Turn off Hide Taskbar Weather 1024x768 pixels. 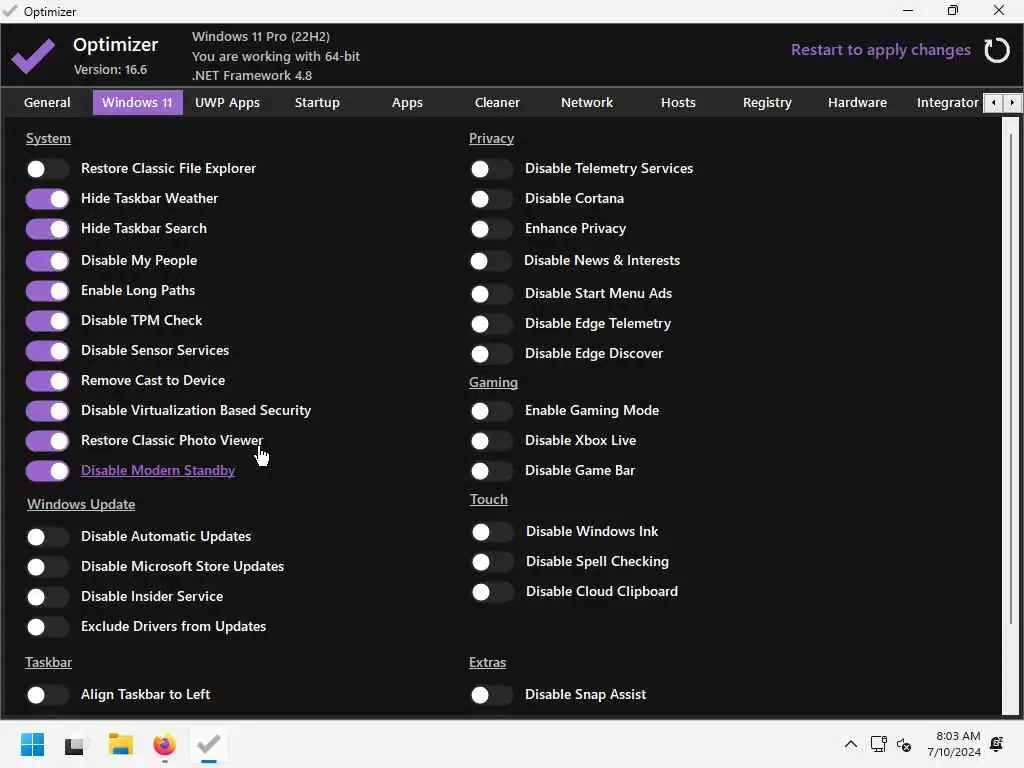47,199
